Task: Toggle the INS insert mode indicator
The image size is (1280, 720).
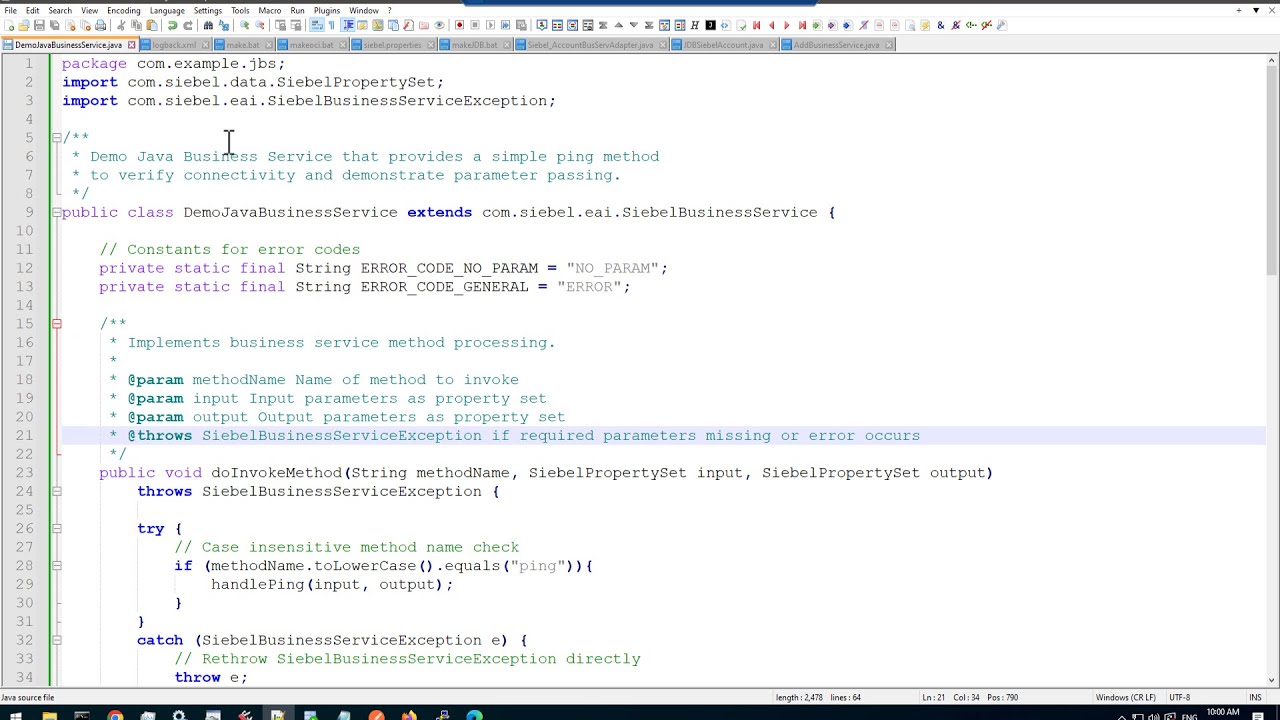Action: tap(1255, 697)
